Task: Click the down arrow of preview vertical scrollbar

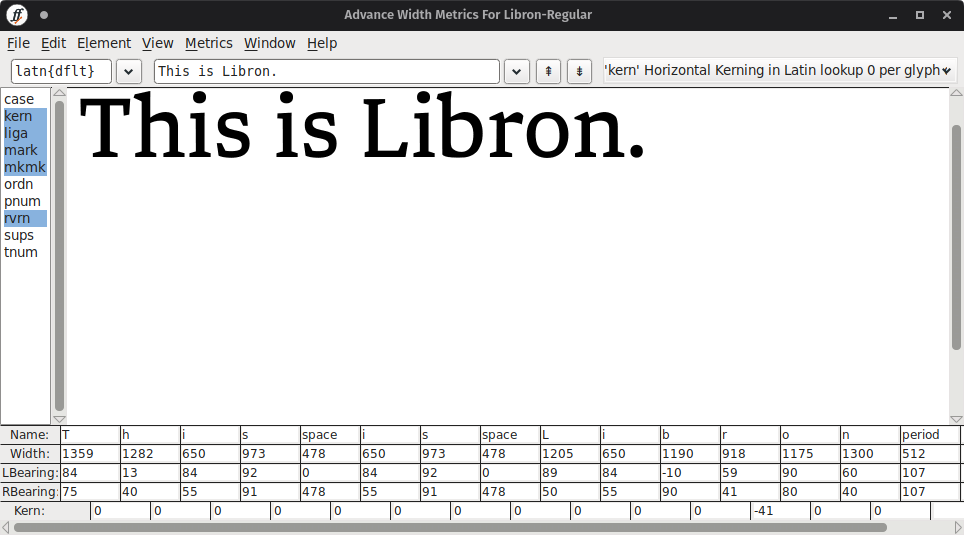Action: [x=956, y=419]
